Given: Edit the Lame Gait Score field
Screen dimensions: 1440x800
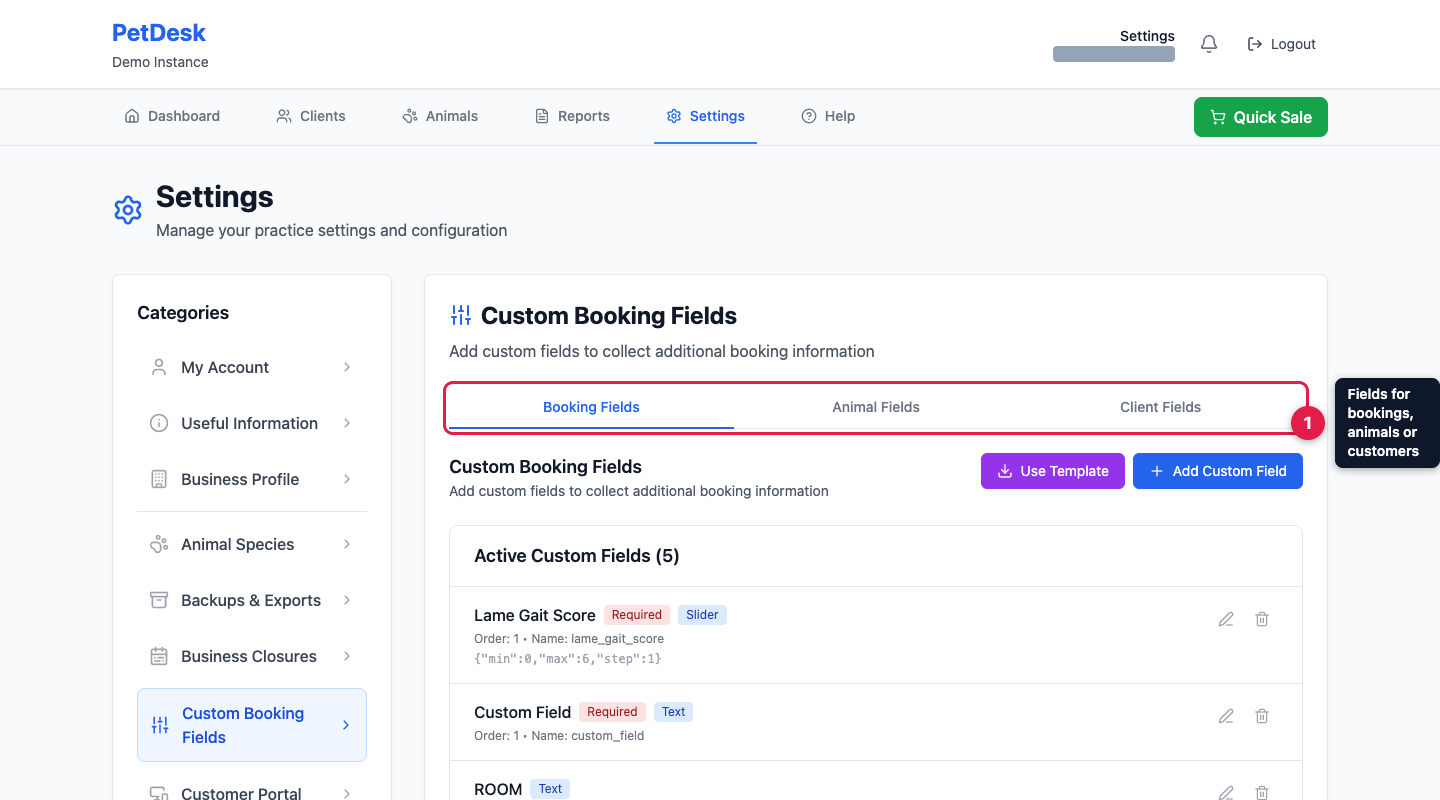Looking at the screenshot, I should point(1226,619).
